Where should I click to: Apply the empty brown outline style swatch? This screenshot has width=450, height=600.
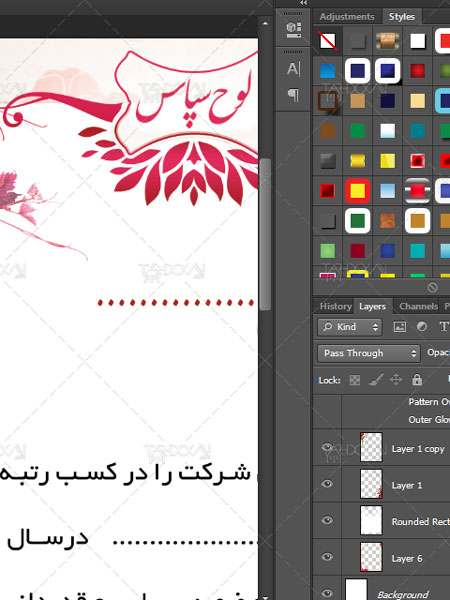(x=328, y=101)
